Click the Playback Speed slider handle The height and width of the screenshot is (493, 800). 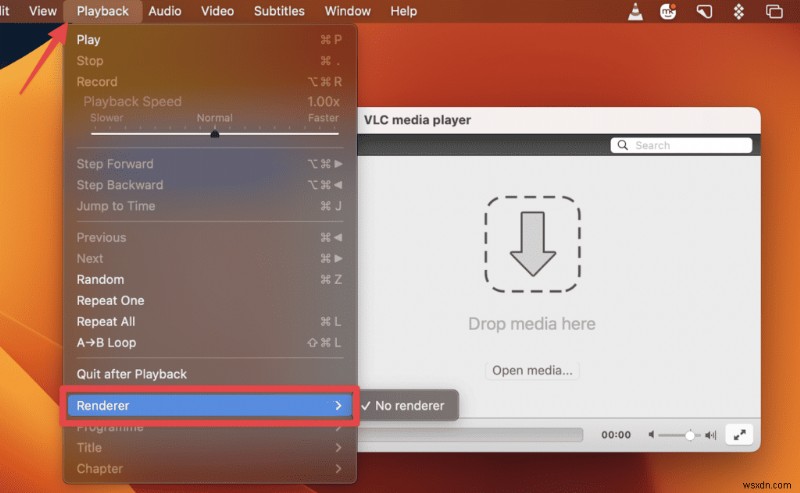[x=215, y=134]
